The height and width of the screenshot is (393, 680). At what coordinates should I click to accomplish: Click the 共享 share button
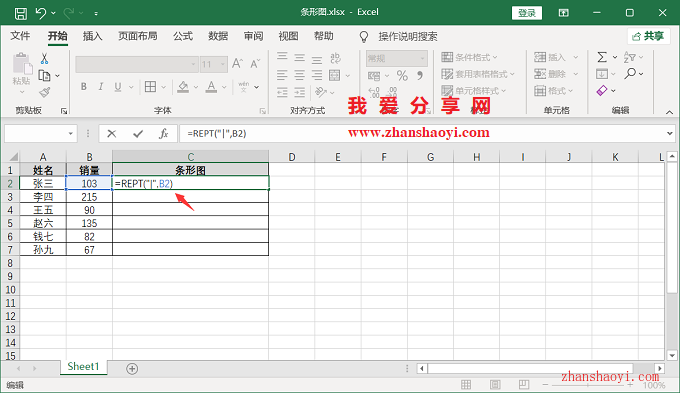[648, 36]
